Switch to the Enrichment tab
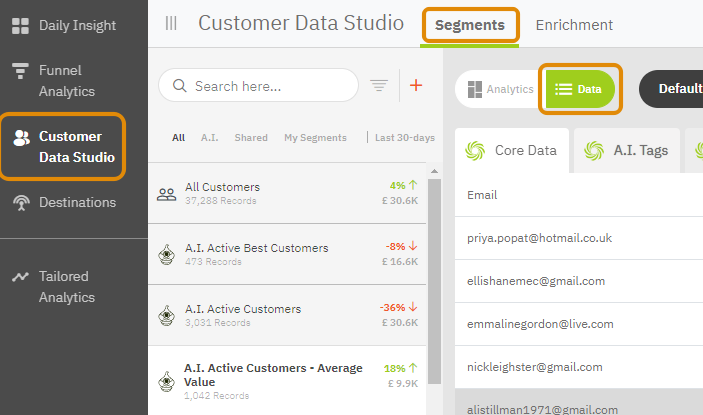The height and width of the screenshot is (415, 703). pyautogui.click(x=574, y=25)
